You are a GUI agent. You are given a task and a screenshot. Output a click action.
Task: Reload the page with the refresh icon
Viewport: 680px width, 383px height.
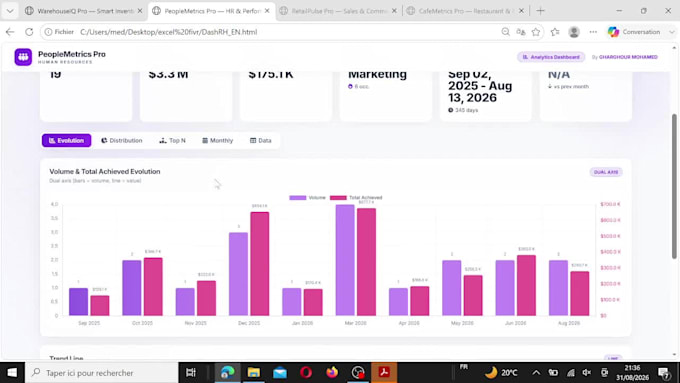pyautogui.click(x=29, y=32)
